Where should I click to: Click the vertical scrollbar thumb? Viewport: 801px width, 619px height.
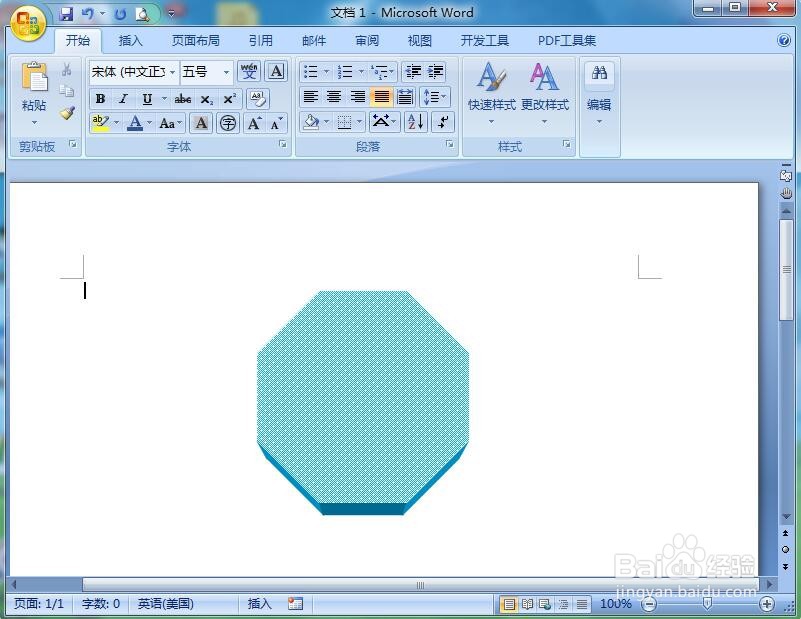pyautogui.click(x=786, y=270)
